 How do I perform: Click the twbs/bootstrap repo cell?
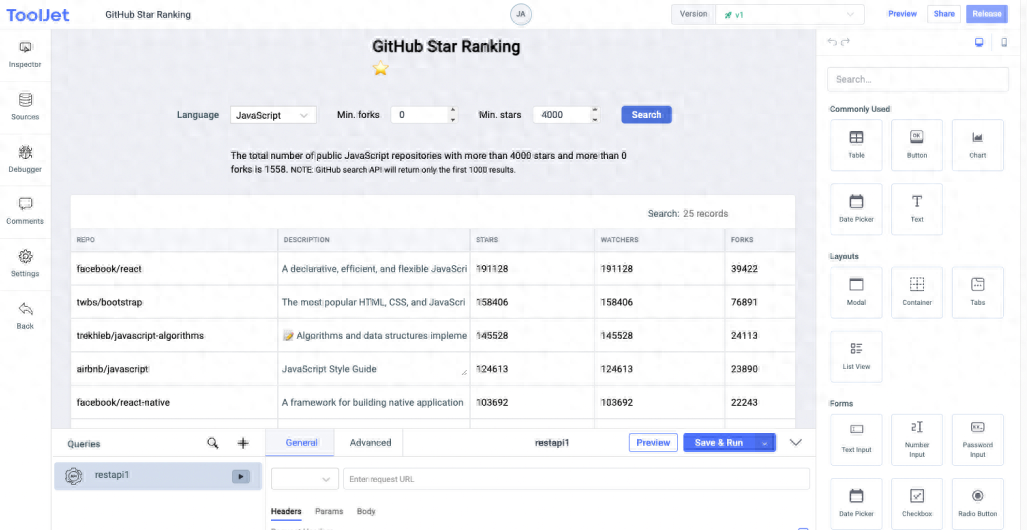(x=174, y=302)
